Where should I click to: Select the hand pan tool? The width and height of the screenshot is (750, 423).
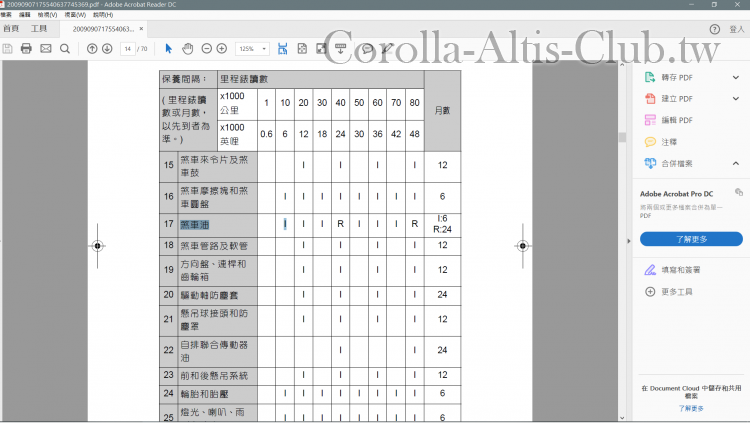(188, 48)
